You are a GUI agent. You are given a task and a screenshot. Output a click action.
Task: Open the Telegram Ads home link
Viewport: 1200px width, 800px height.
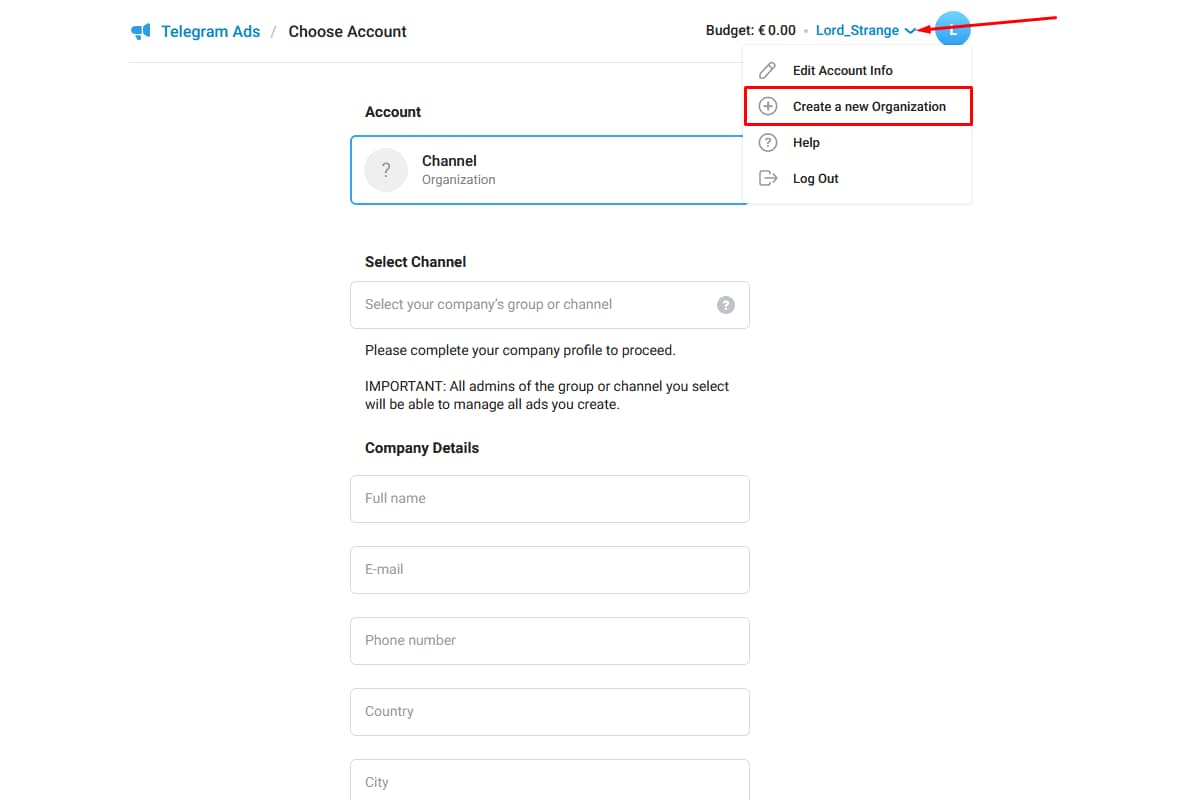(210, 31)
